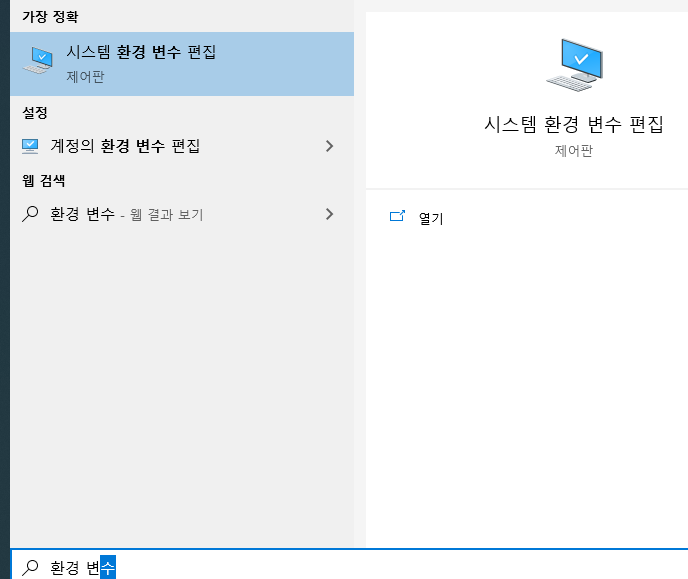
Task: Expand the chevron for the 환경 변수 web result
Action: (x=330, y=214)
